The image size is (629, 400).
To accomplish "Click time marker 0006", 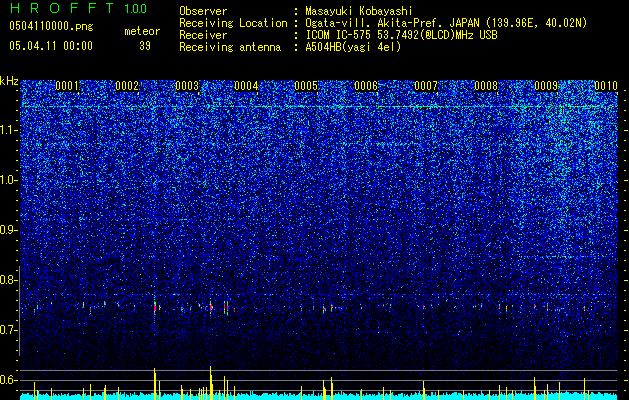I will point(366,86).
